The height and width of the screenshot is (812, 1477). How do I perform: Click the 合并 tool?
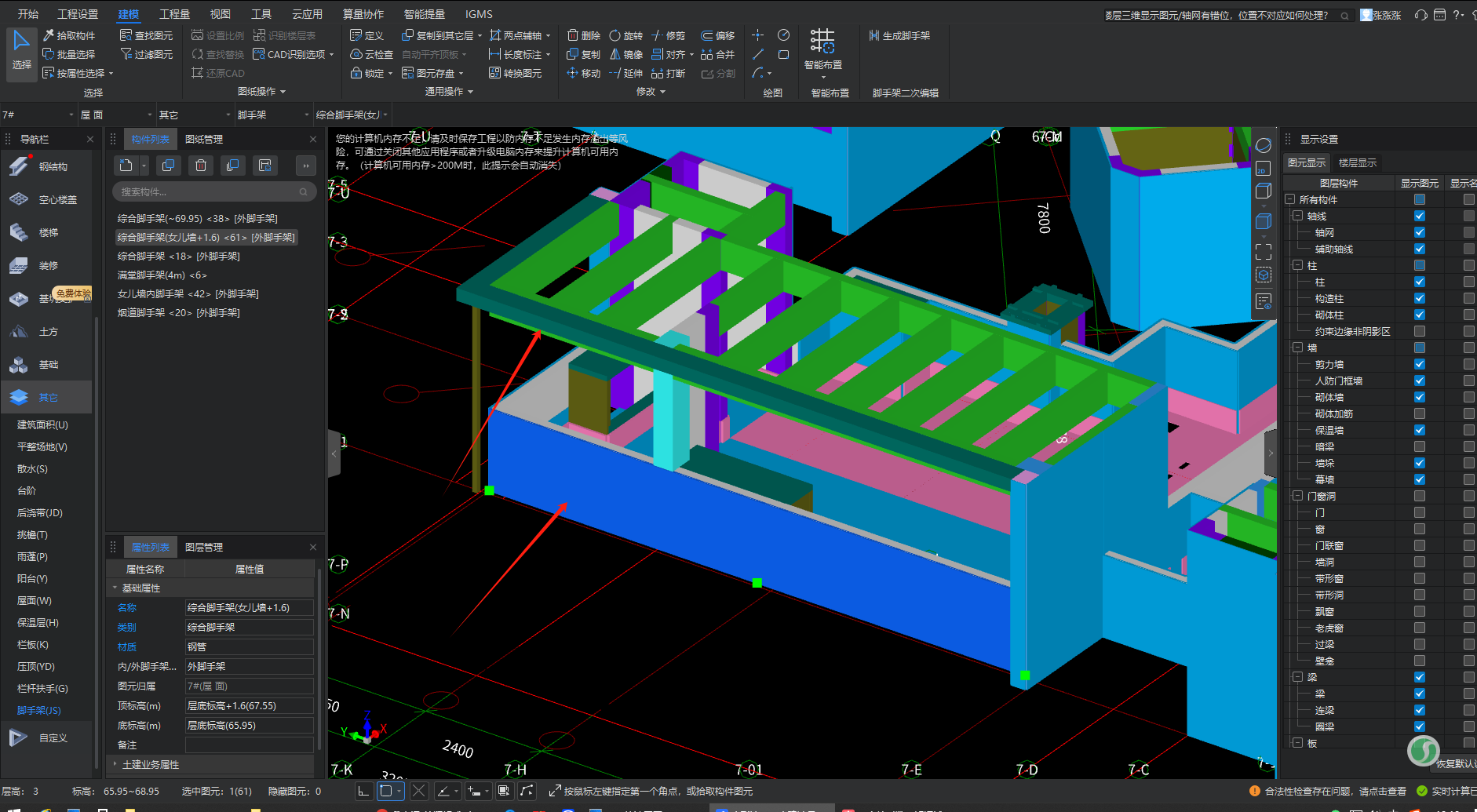(717, 54)
